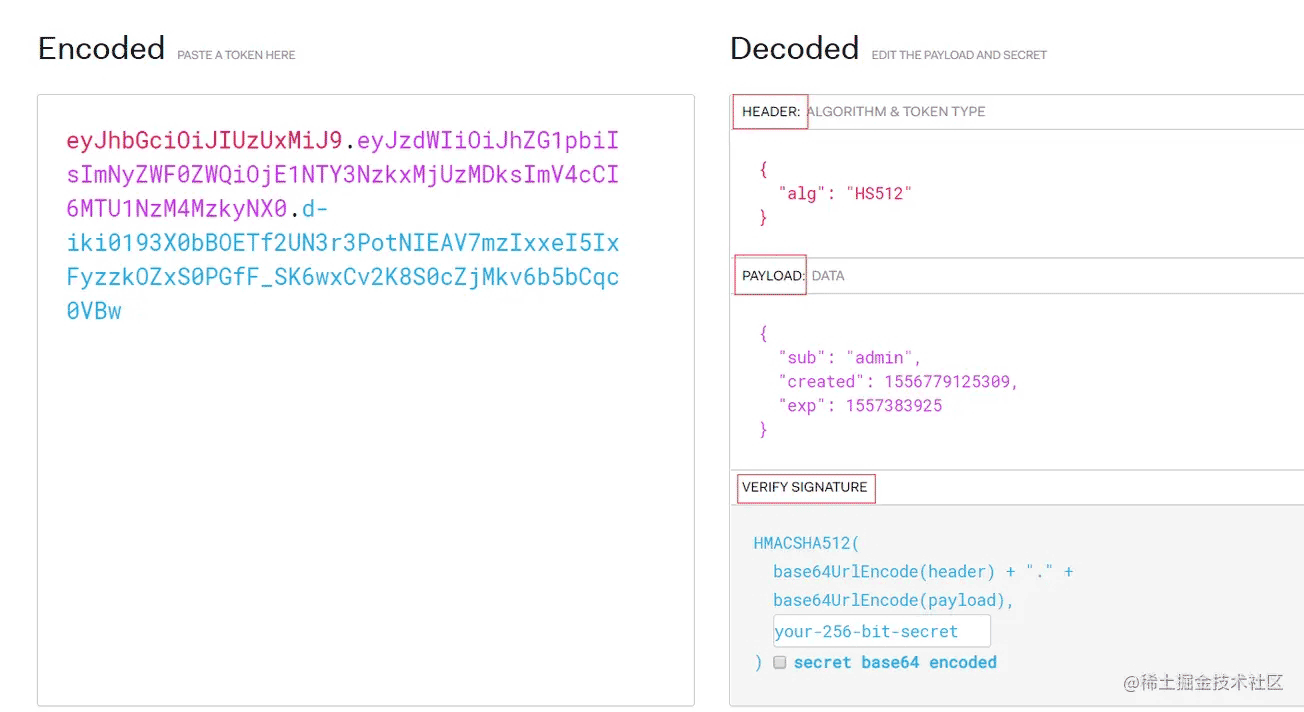Click the "alg" key in header JSON
This screenshot has height=712, width=1304.
(x=802, y=193)
